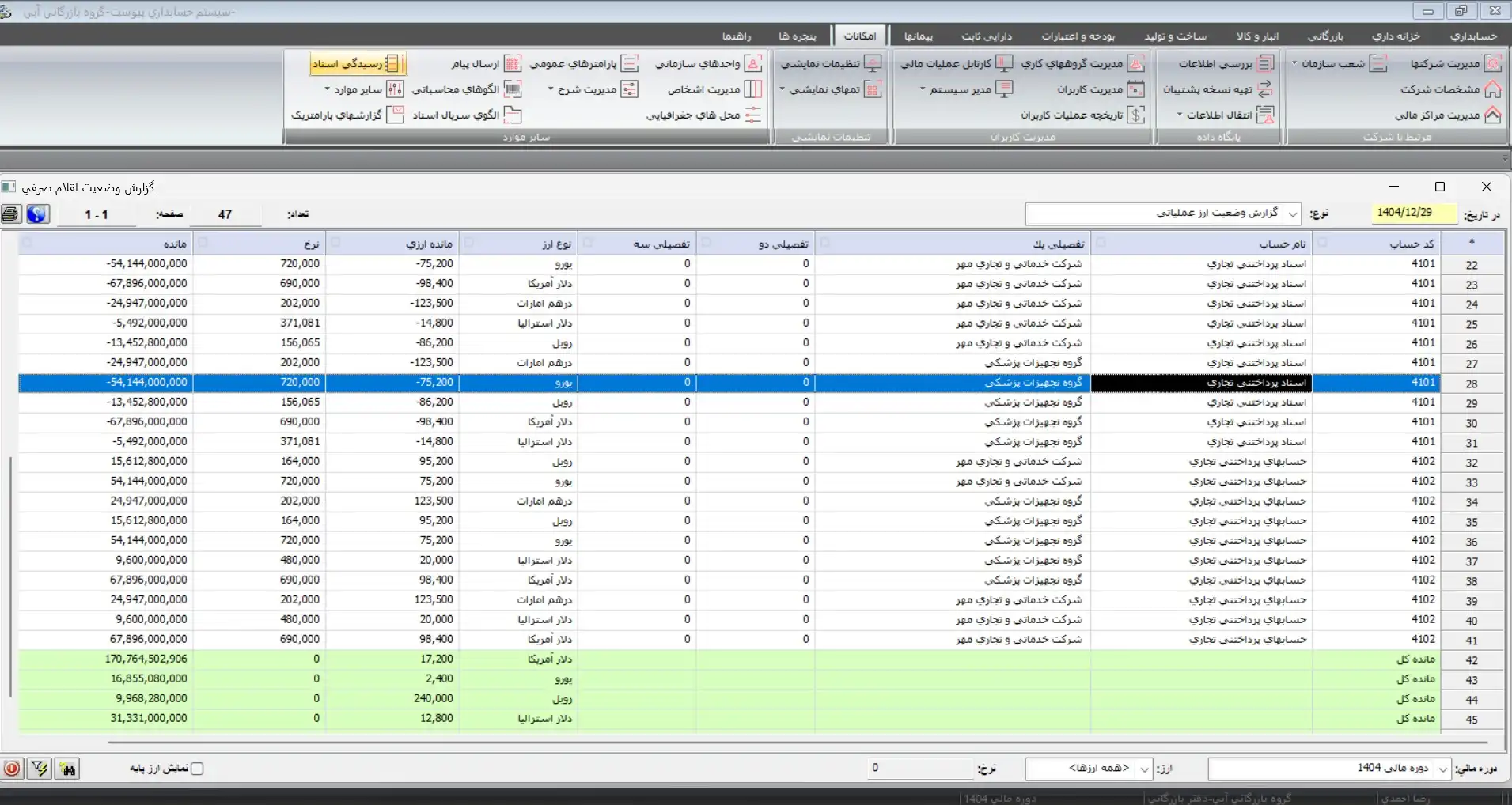Click the الگوهای محاسباتی barcode icon
The height and width of the screenshot is (805, 1512).
pyautogui.click(x=513, y=89)
